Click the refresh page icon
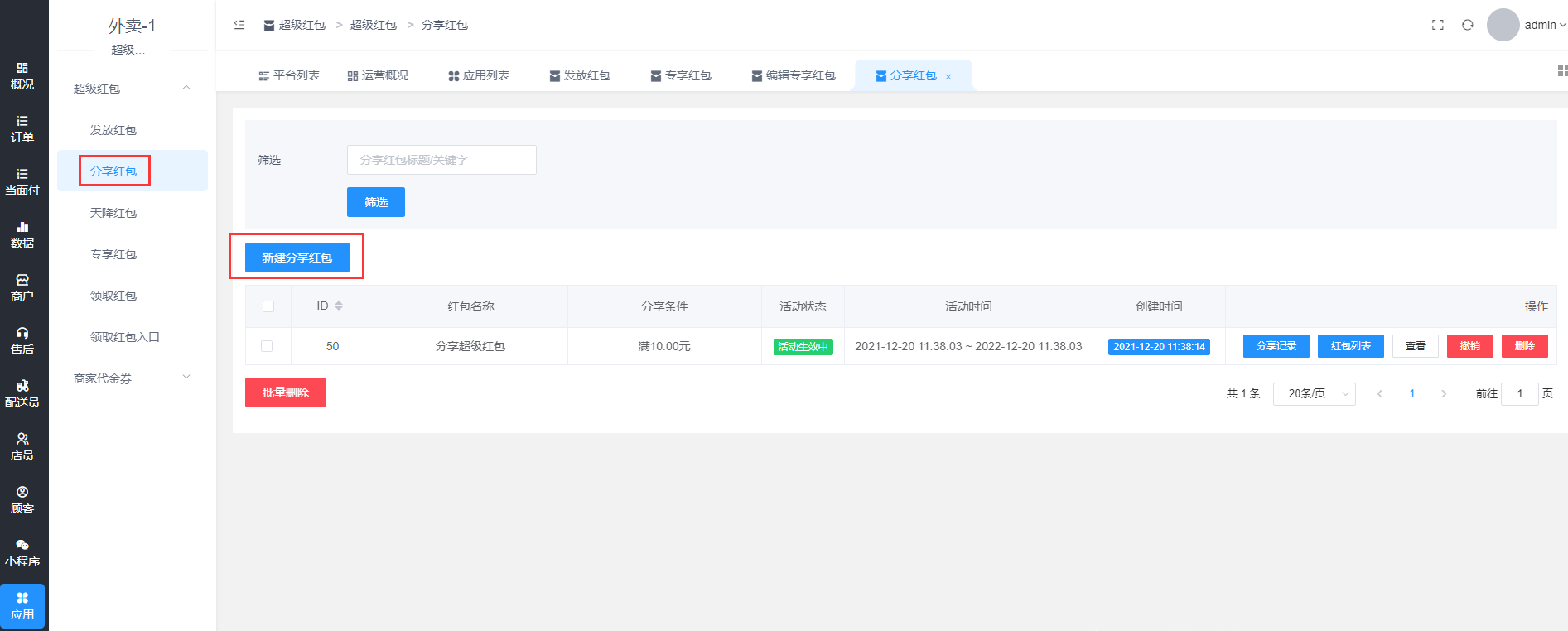This screenshot has height=631, width=1568. click(1467, 25)
